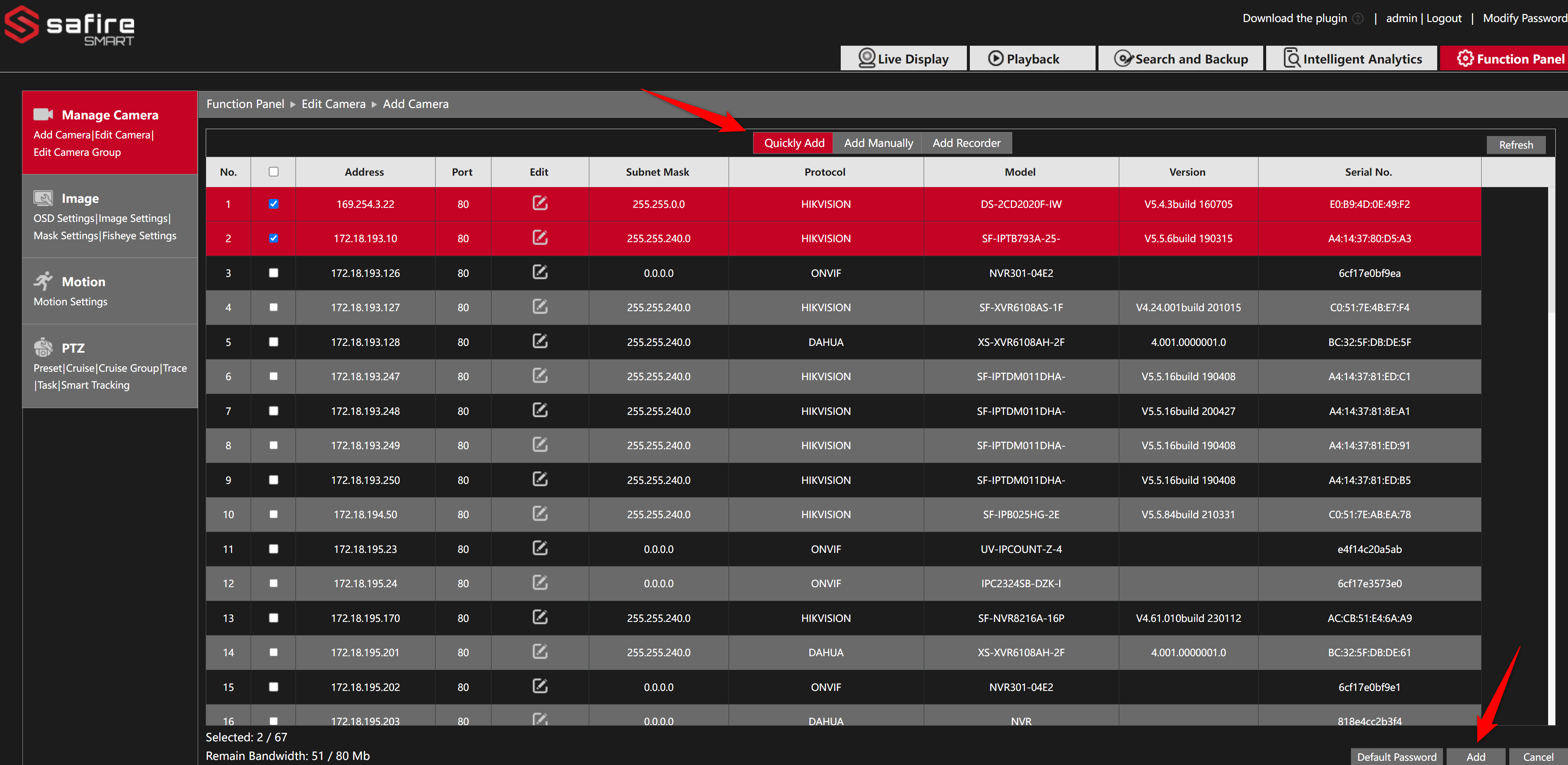Image resolution: width=1568 pixels, height=765 pixels.
Task: Open the Live Display menu
Action: tap(903, 59)
